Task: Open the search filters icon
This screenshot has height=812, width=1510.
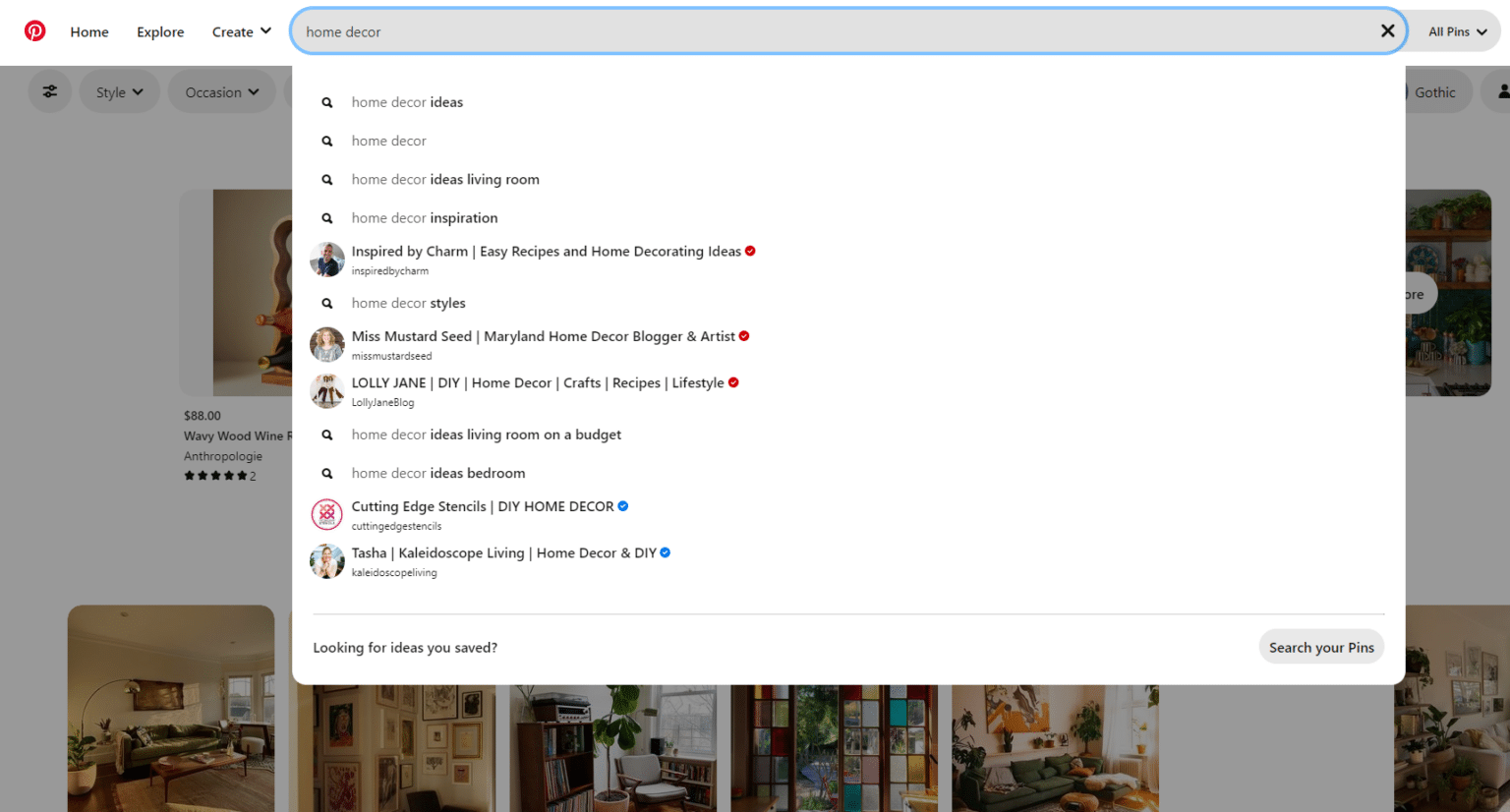Action: (x=49, y=90)
